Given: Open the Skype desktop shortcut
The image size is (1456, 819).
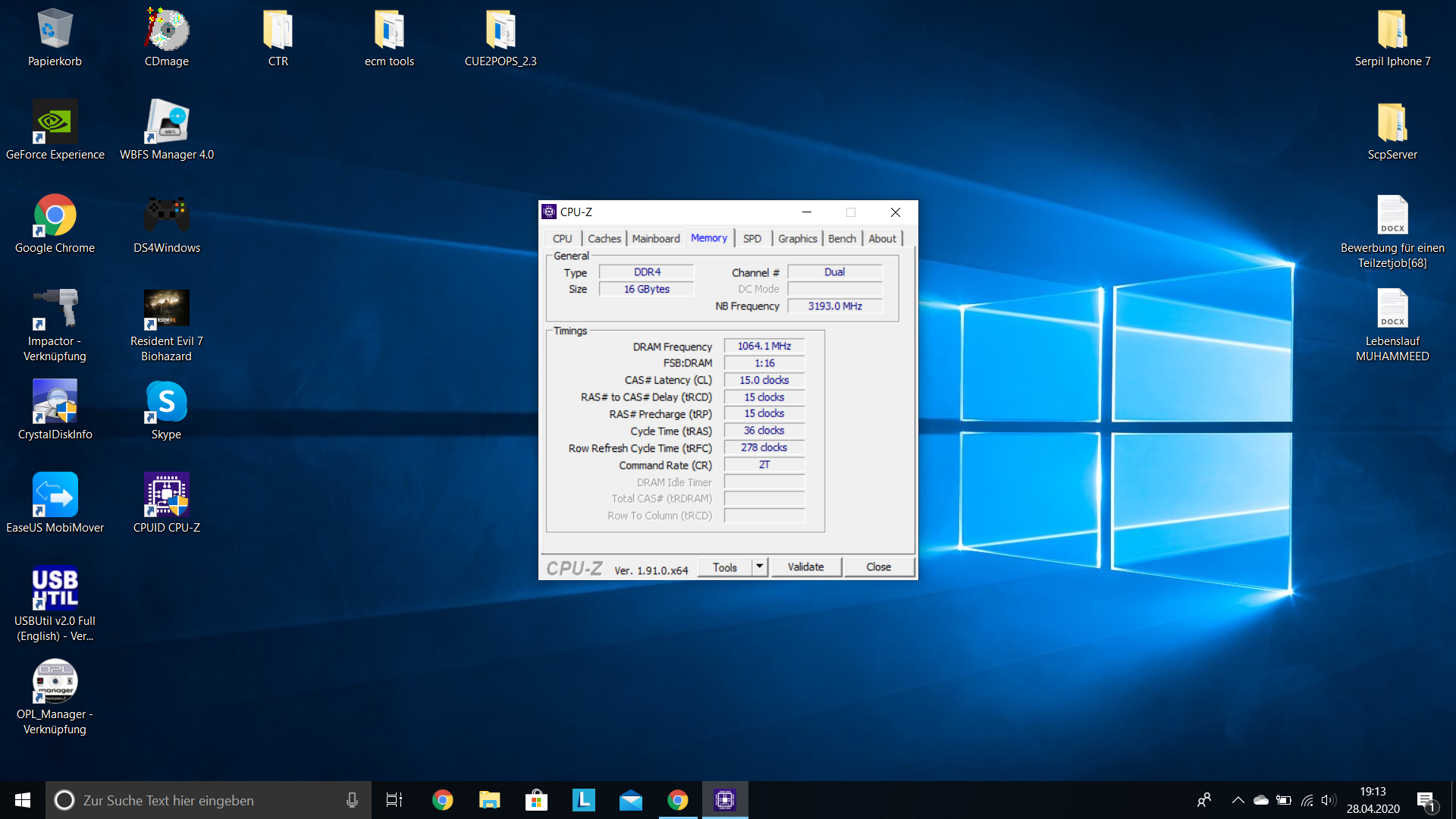Looking at the screenshot, I should [167, 402].
